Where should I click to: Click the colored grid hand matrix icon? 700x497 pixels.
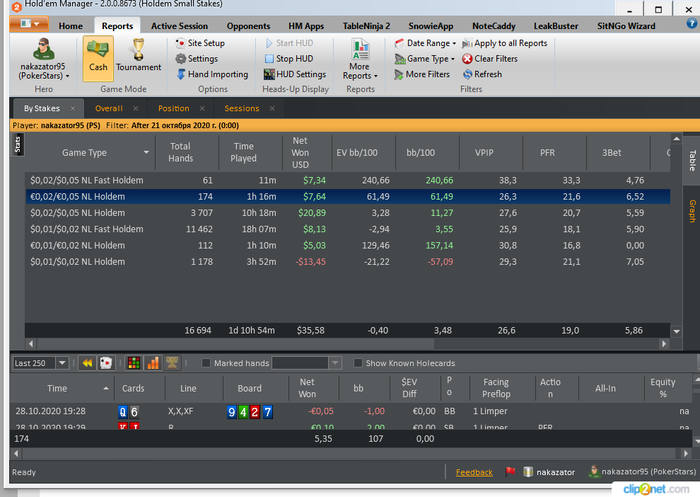tap(134, 363)
